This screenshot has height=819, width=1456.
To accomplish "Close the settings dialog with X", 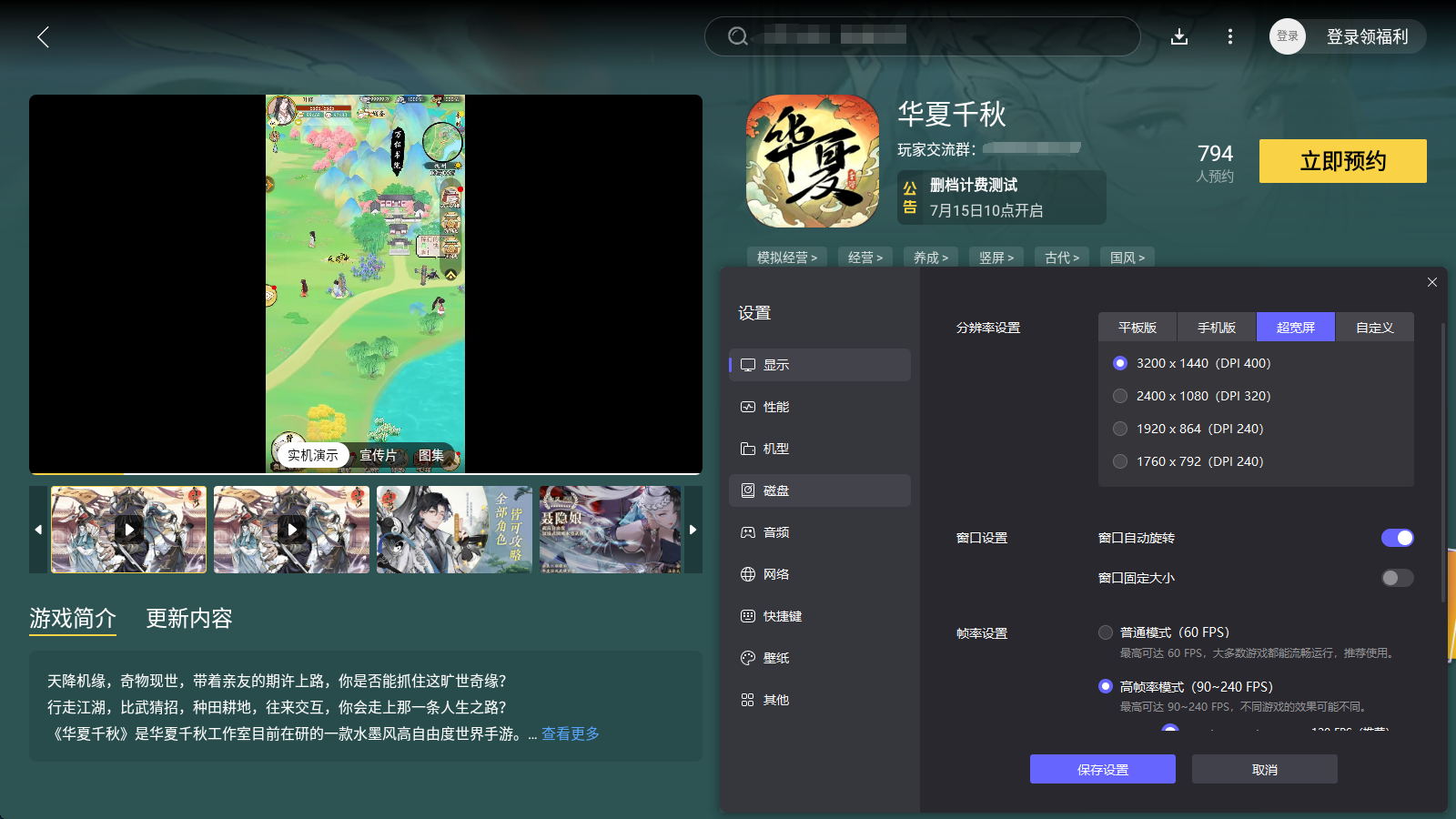I will (x=1432, y=282).
